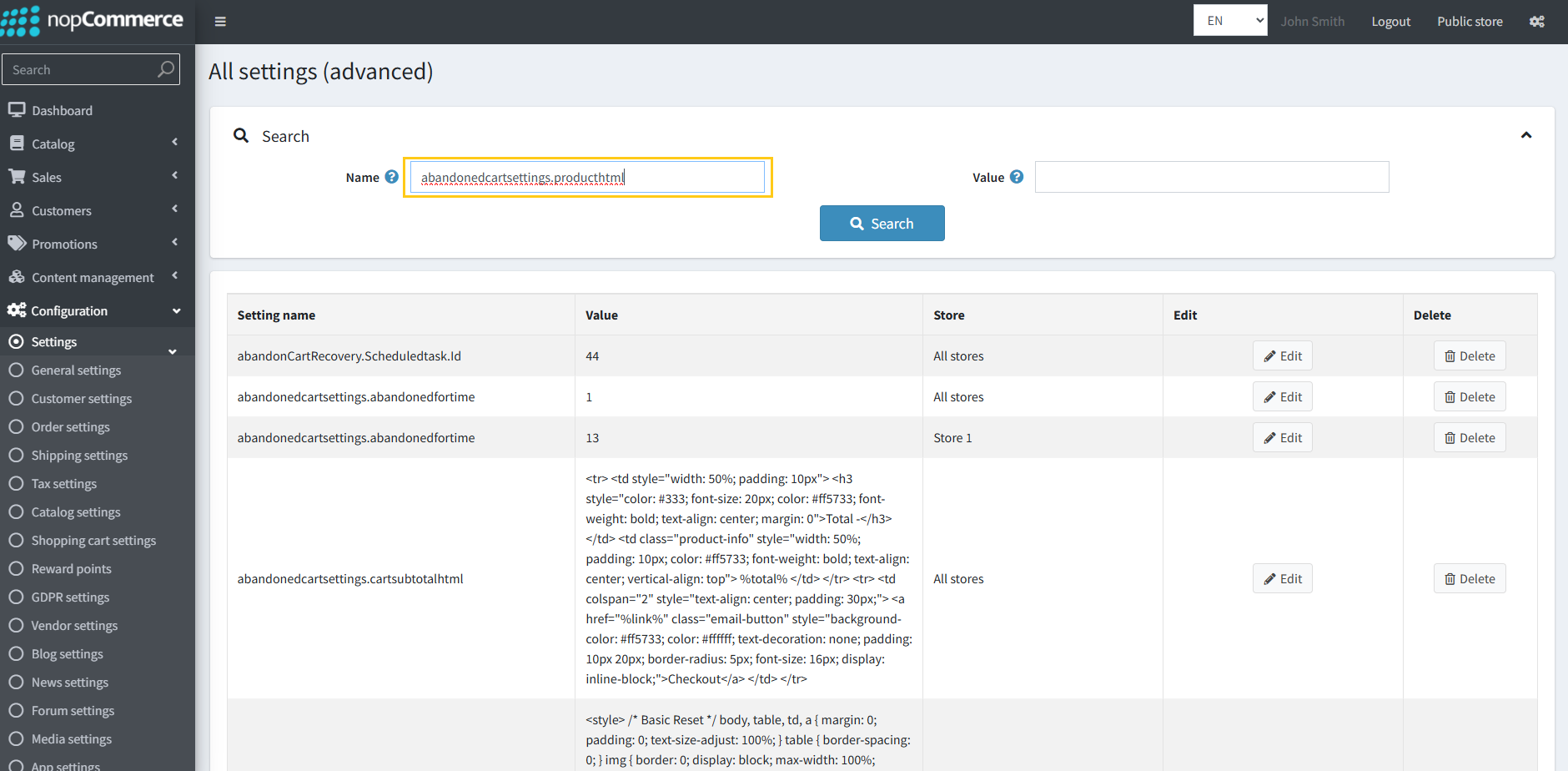Select General settings in sidebar

76,370
